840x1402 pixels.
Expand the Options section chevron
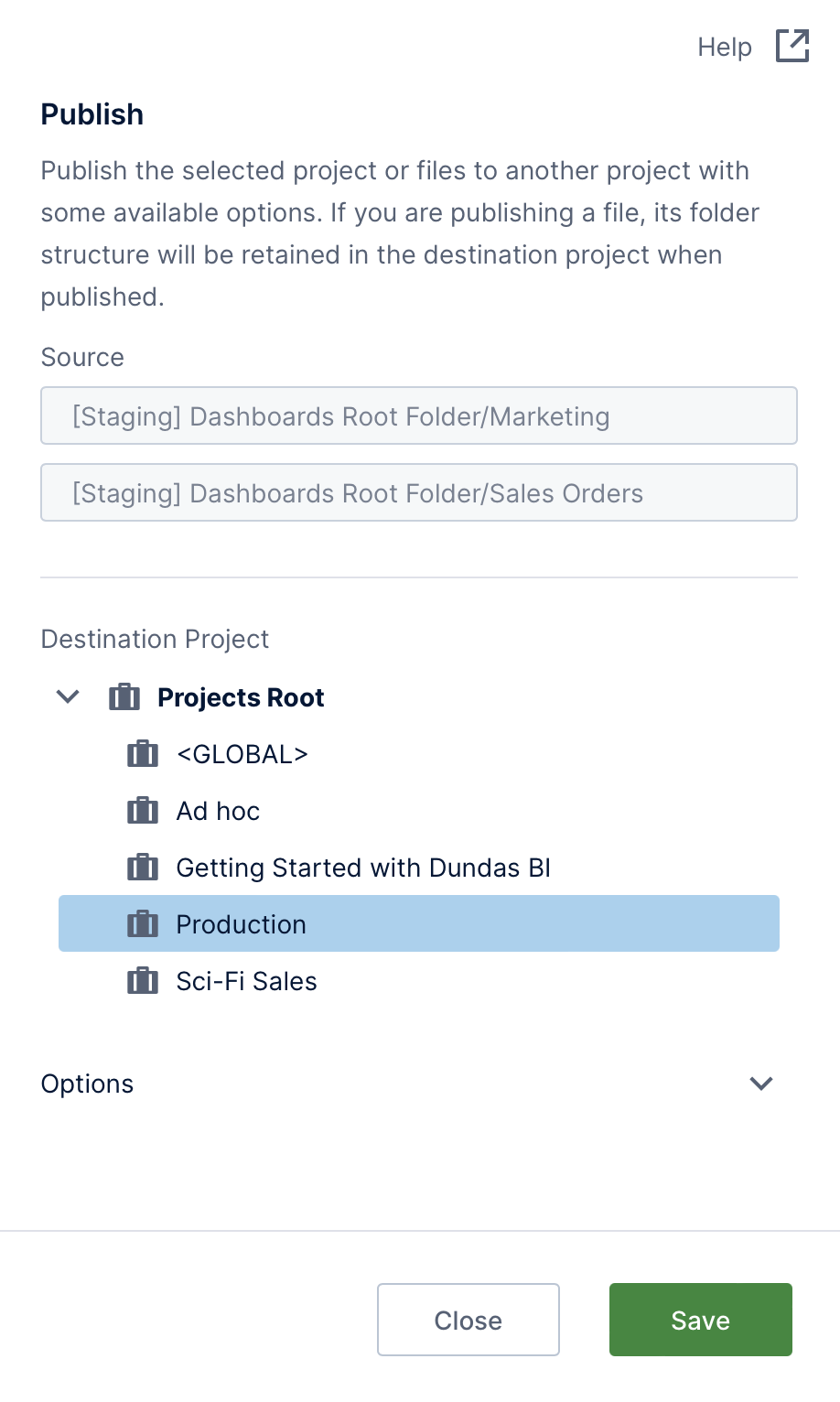pyautogui.click(x=761, y=1084)
